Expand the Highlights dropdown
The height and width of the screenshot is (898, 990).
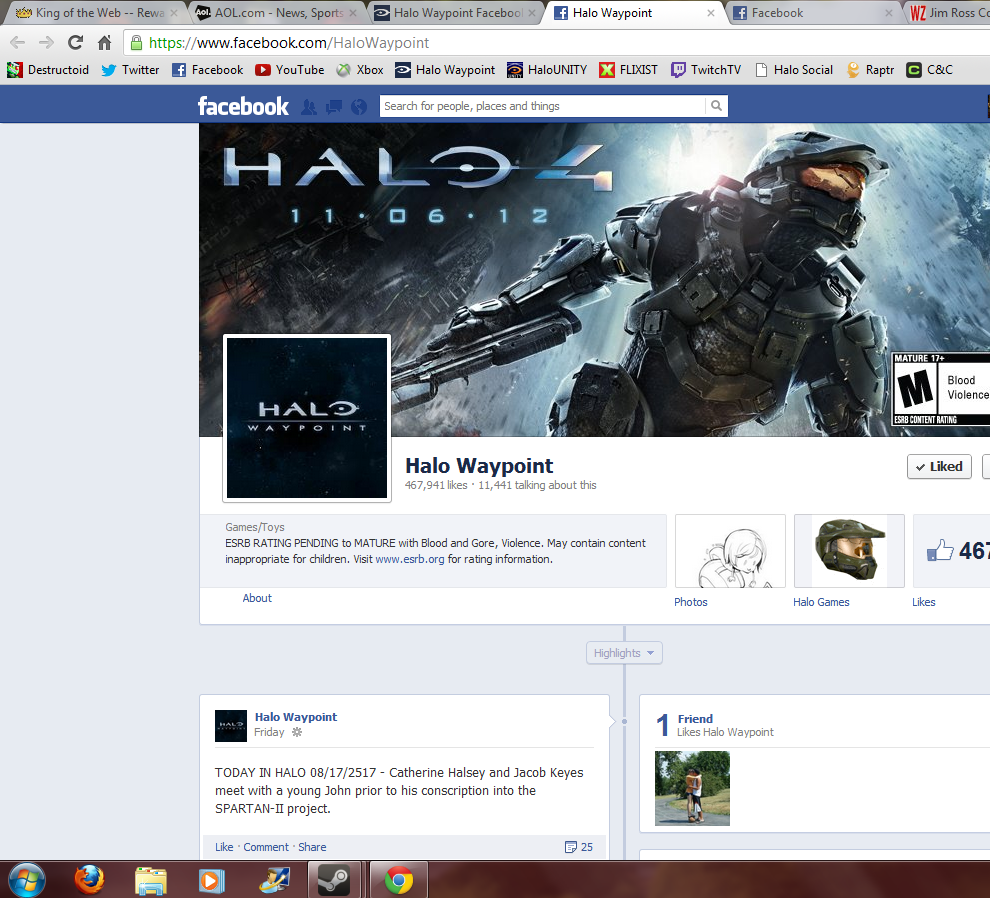(624, 653)
